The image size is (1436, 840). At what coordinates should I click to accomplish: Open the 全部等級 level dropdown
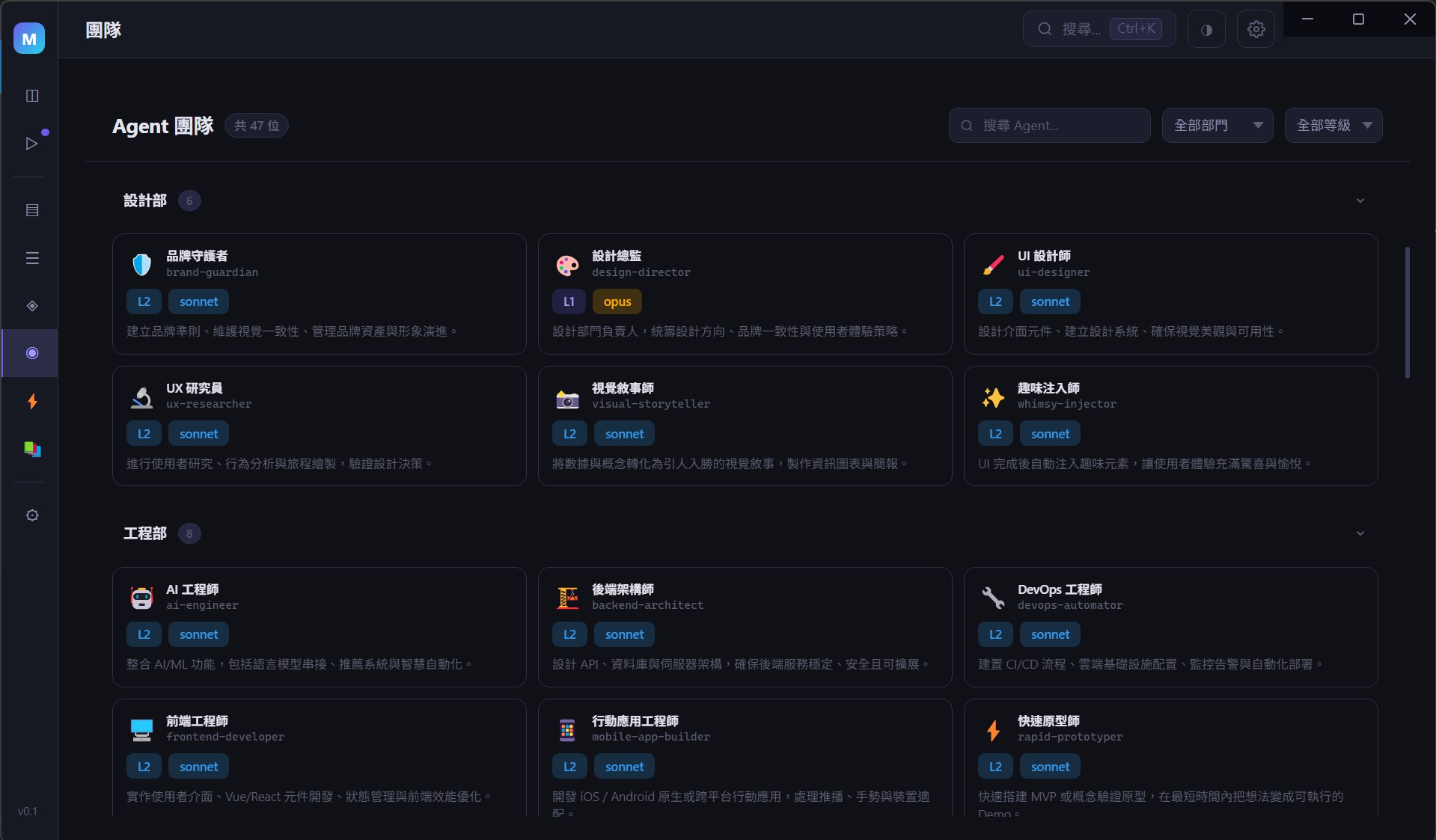click(x=1333, y=125)
